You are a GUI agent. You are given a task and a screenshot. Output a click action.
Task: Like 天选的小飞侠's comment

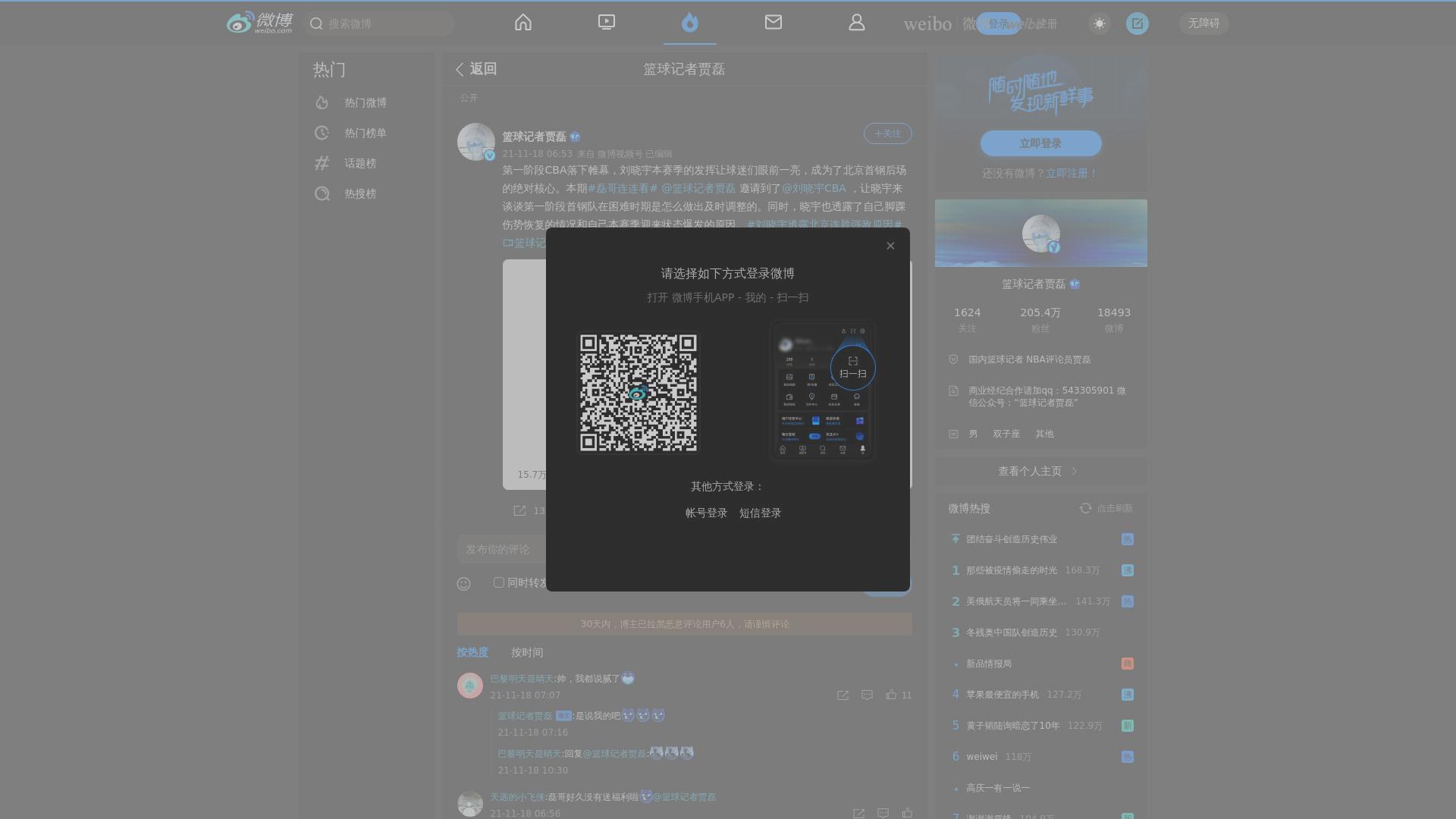click(907, 813)
